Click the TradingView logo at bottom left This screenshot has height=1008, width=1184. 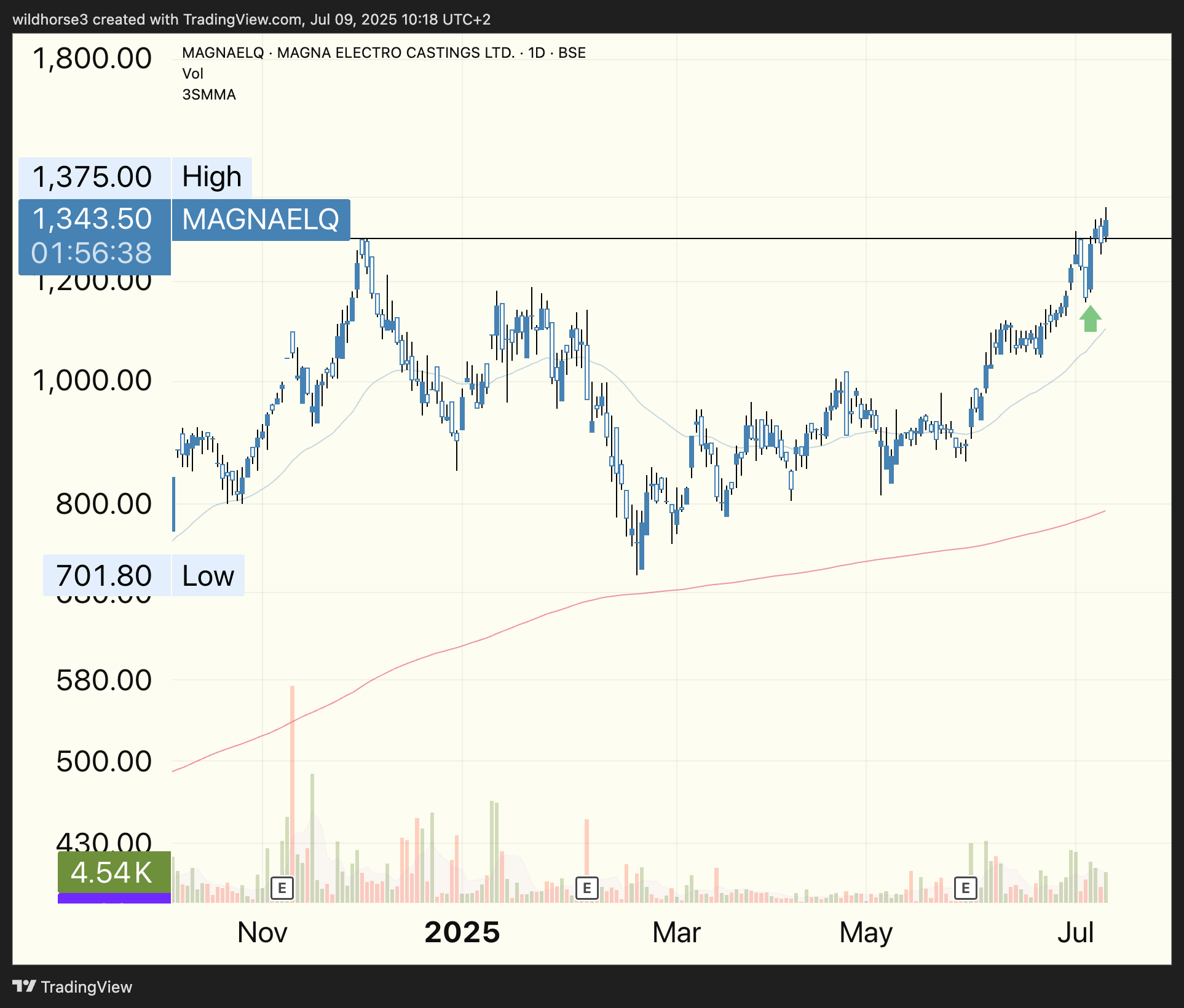tap(25, 986)
